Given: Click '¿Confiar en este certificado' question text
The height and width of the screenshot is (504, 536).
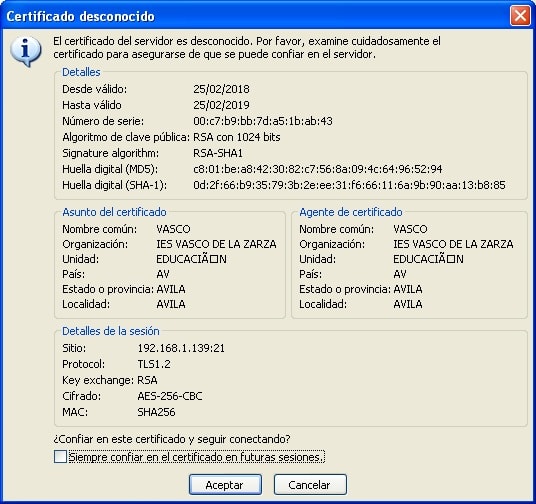Looking at the screenshot, I should coord(172,439).
